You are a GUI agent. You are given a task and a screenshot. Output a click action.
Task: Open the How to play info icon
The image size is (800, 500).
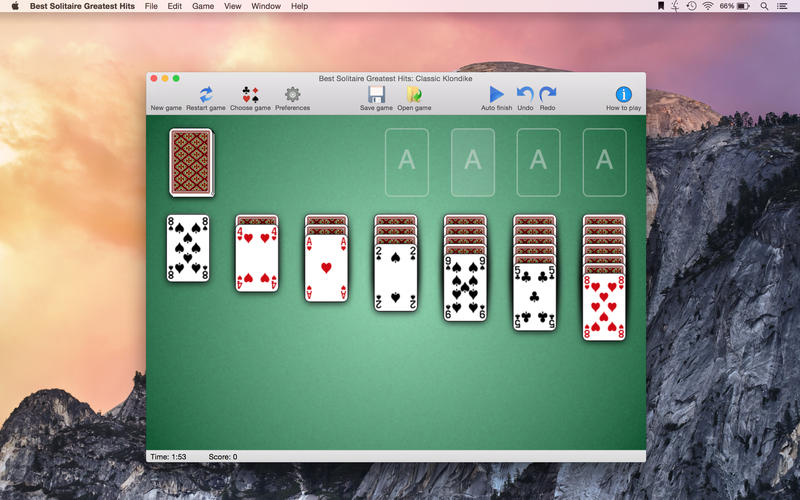coord(623,94)
